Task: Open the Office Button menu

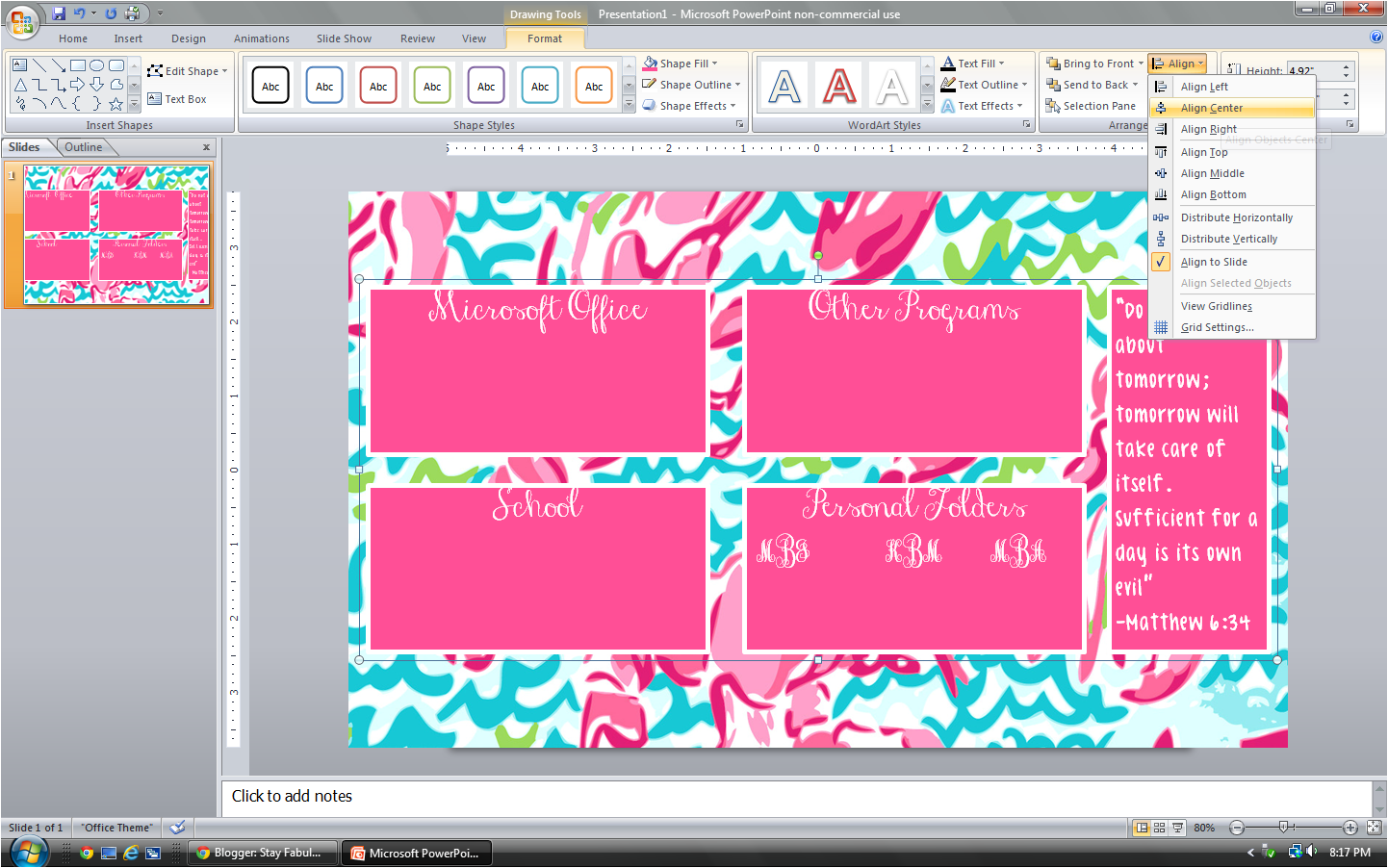Action: coord(21,21)
